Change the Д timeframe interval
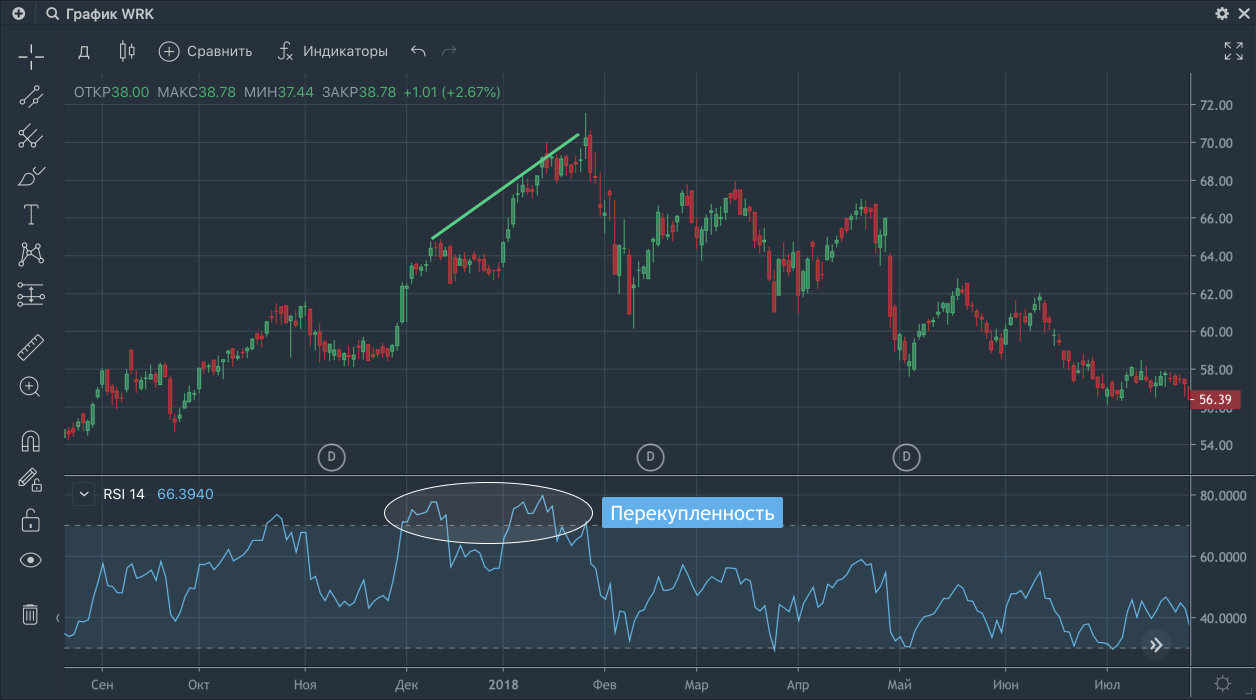This screenshot has width=1256, height=700. [x=84, y=51]
